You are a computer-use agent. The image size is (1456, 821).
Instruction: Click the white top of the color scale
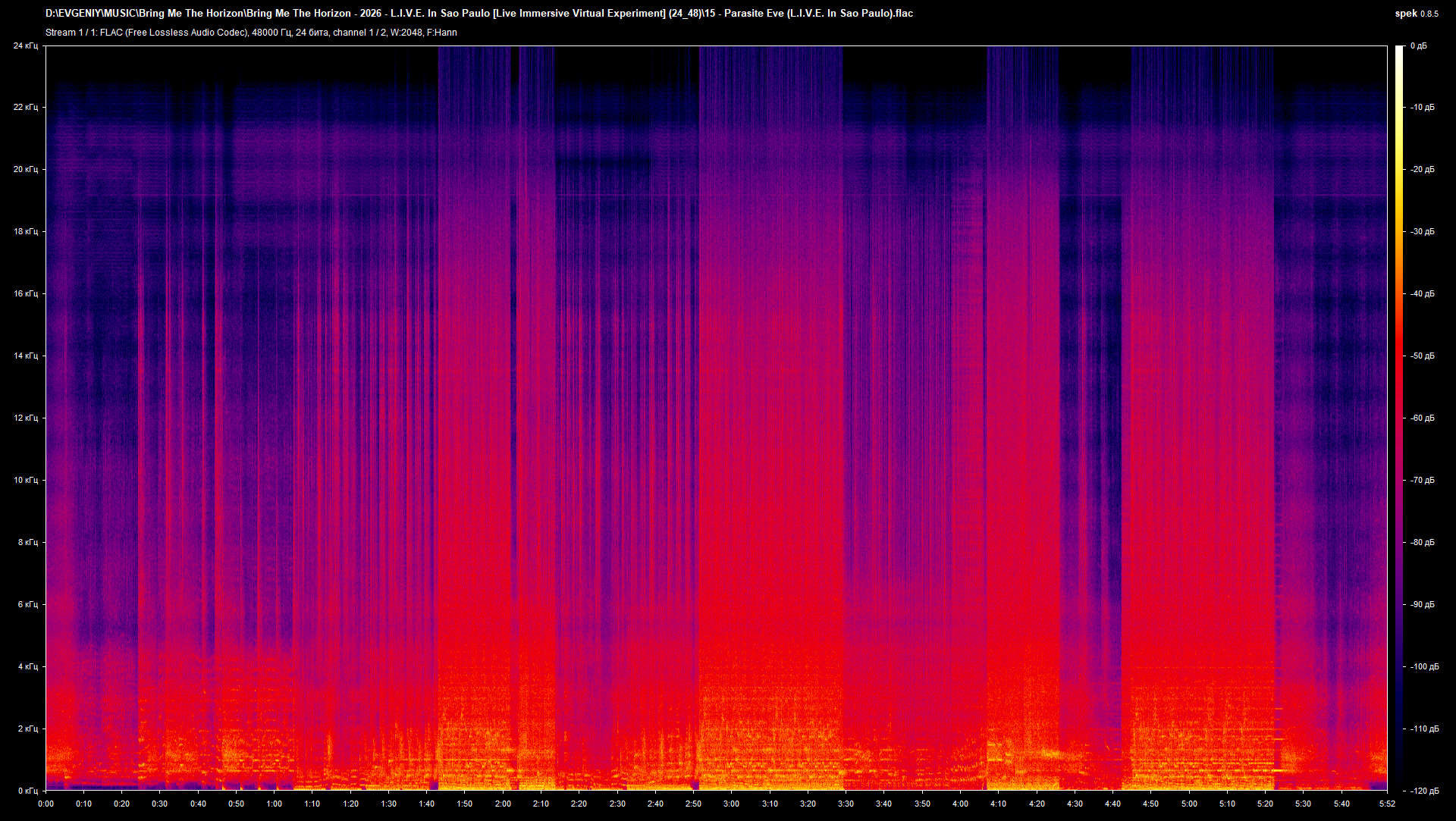point(1399,50)
